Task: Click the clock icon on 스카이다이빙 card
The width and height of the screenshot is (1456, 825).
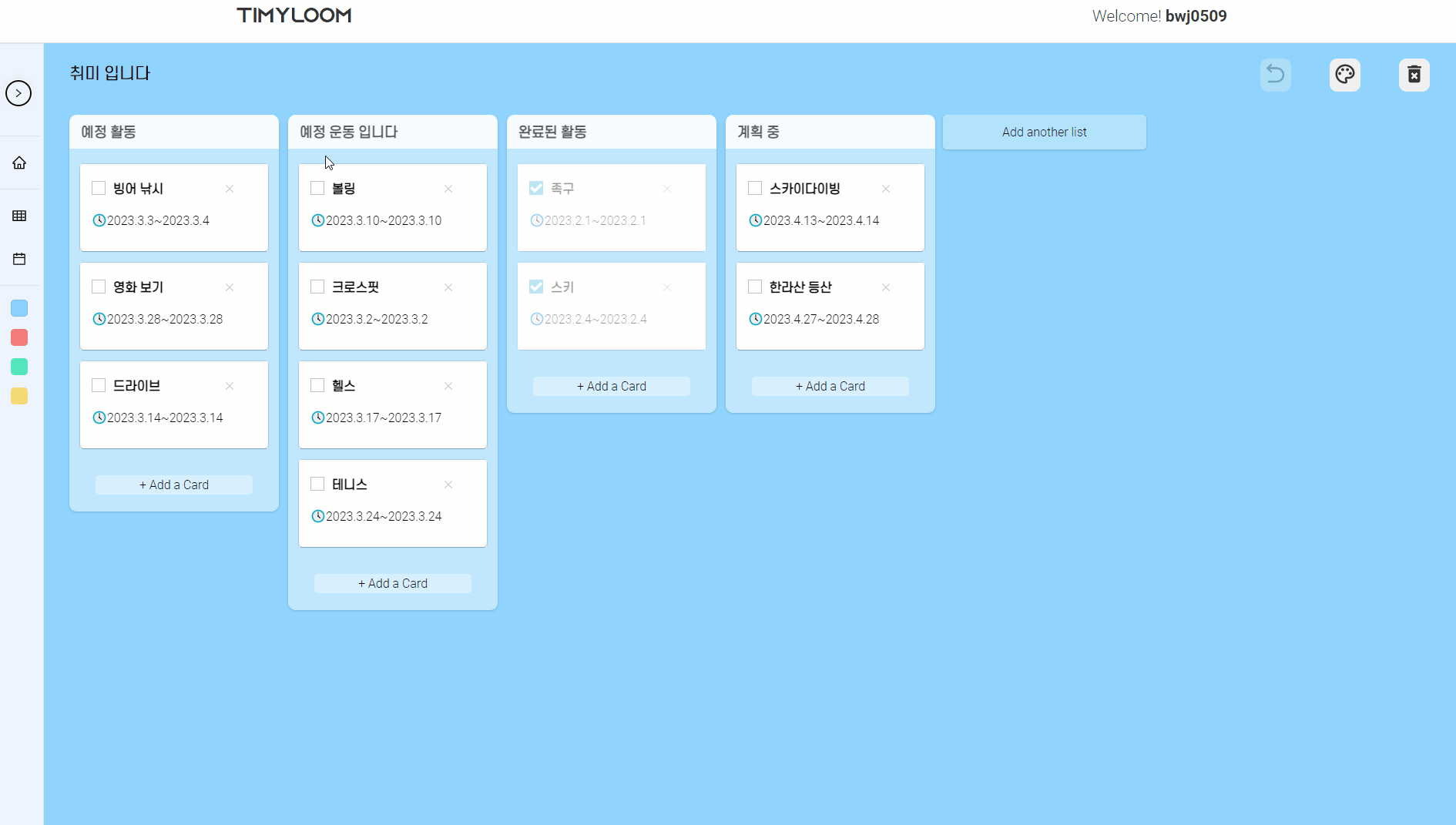Action: [x=755, y=220]
